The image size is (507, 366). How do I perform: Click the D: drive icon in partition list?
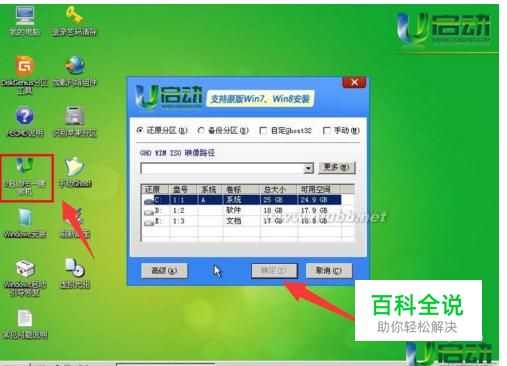[x=149, y=212]
